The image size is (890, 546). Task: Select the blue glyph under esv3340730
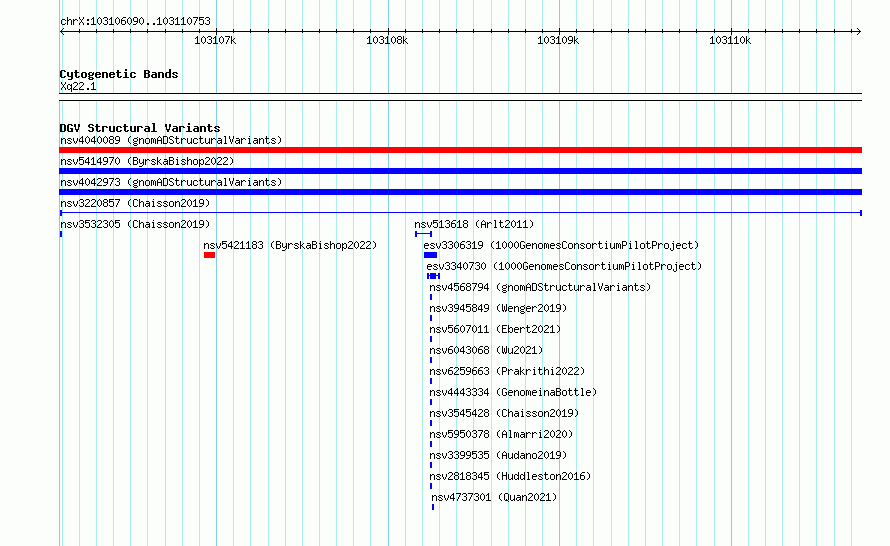click(434, 276)
